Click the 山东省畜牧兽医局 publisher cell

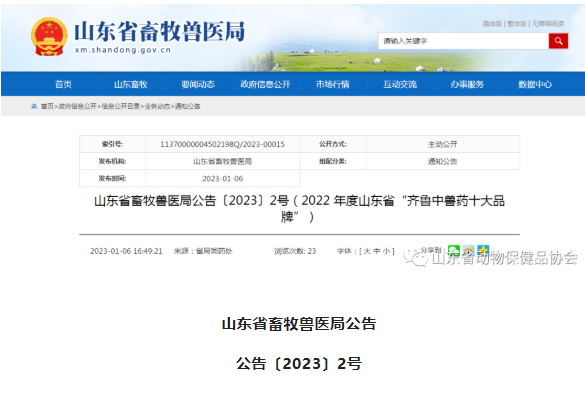(x=222, y=161)
